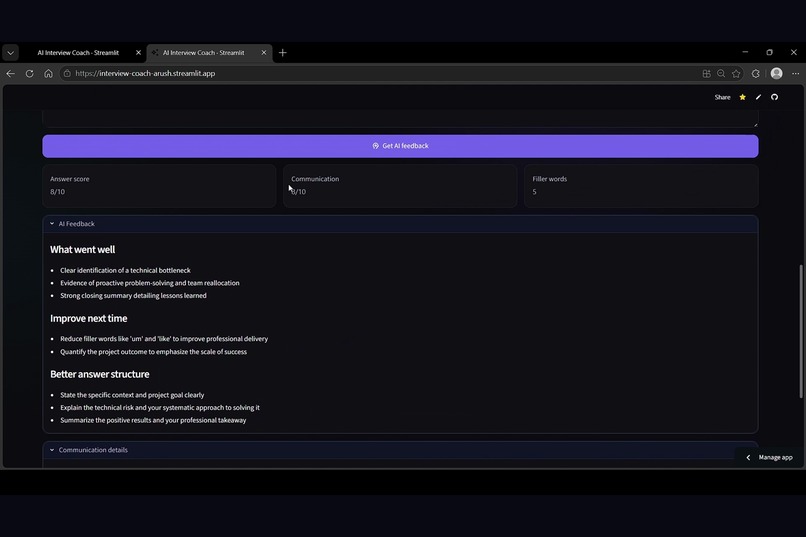Image resolution: width=806 pixels, height=537 pixels.
Task: Restore down the browser window
Action: (x=770, y=52)
